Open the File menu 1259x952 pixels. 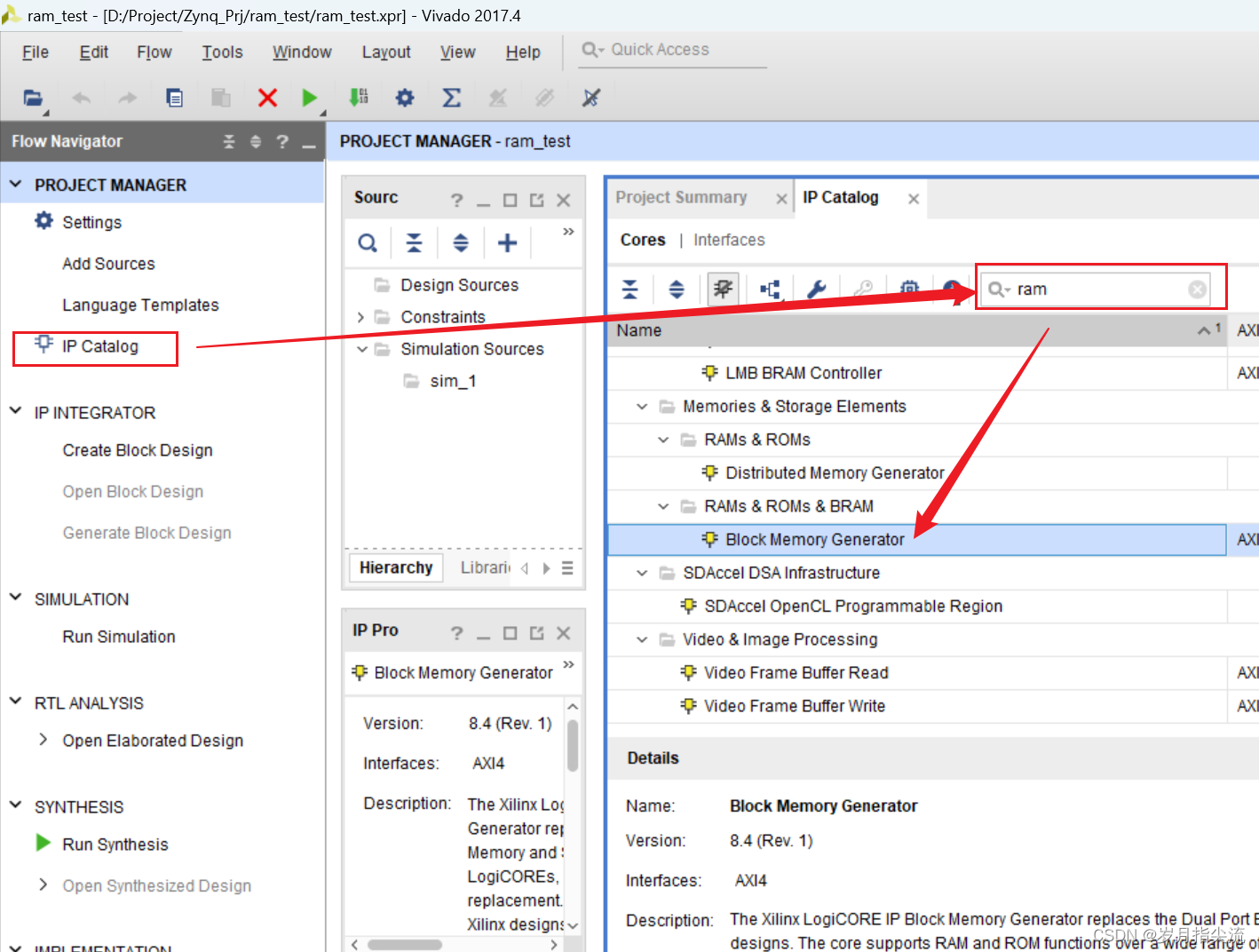coord(36,52)
